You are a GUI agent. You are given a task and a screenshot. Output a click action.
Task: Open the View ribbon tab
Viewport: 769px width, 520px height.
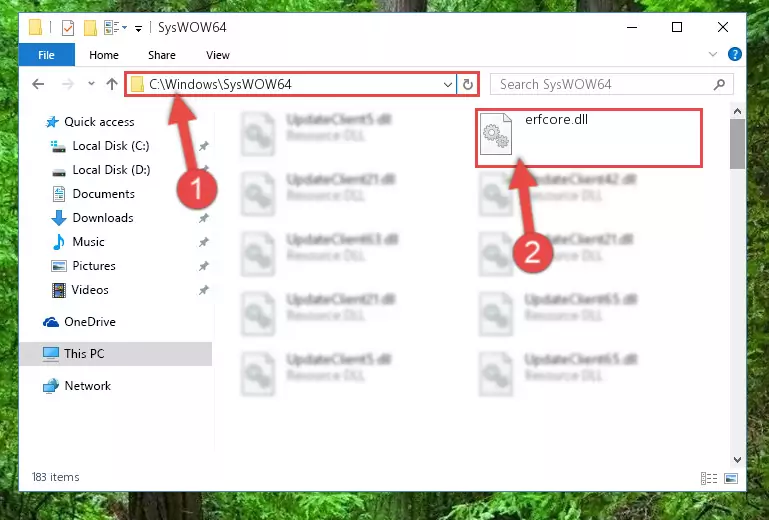coord(218,55)
